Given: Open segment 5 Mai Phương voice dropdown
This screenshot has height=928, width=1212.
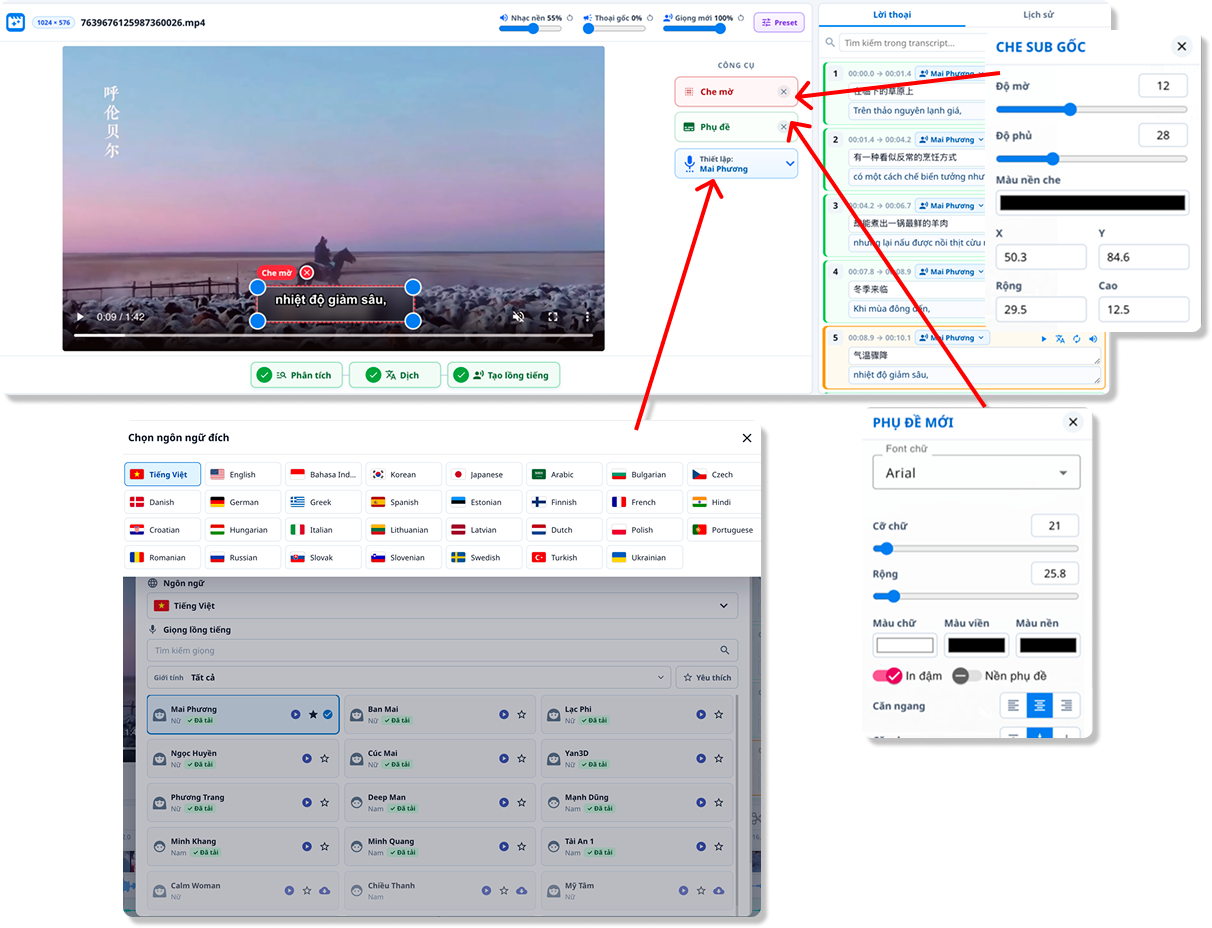Looking at the screenshot, I should [x=952, y=338].
